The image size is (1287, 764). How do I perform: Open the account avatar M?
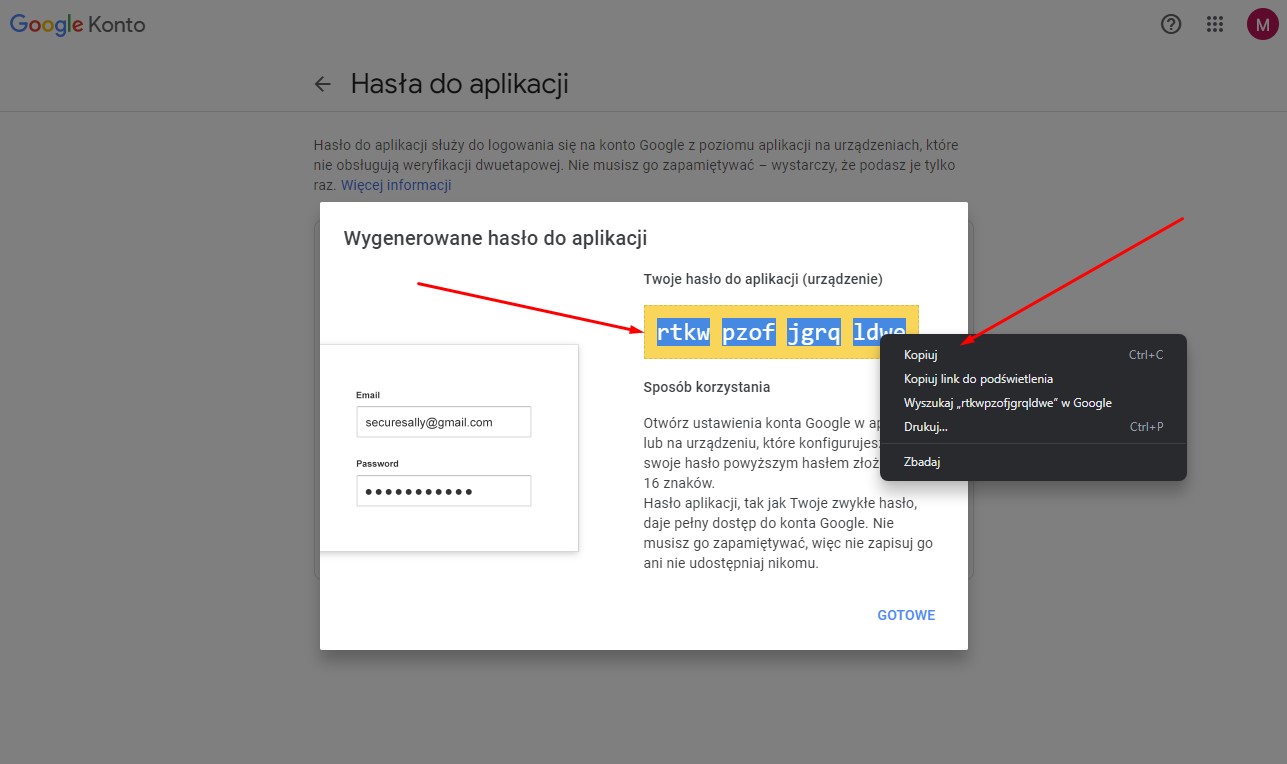pos(1262,25)
